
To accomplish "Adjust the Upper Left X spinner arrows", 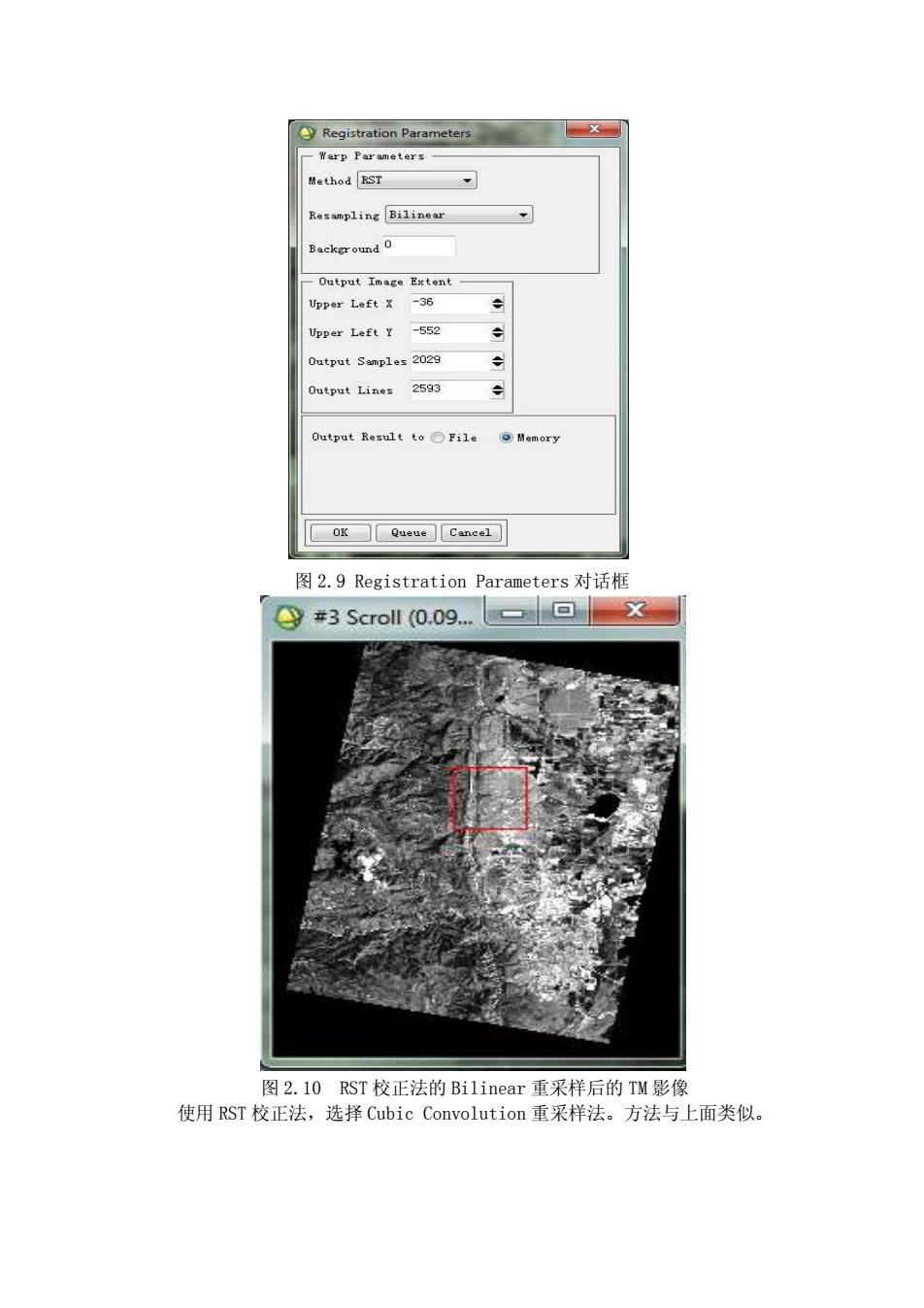I will (497, 304).
